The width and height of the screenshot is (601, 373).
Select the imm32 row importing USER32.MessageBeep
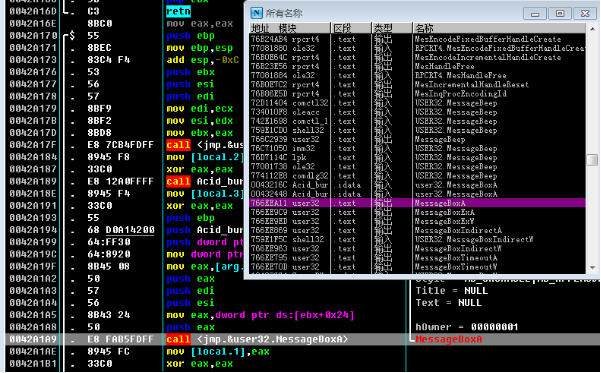417,148
